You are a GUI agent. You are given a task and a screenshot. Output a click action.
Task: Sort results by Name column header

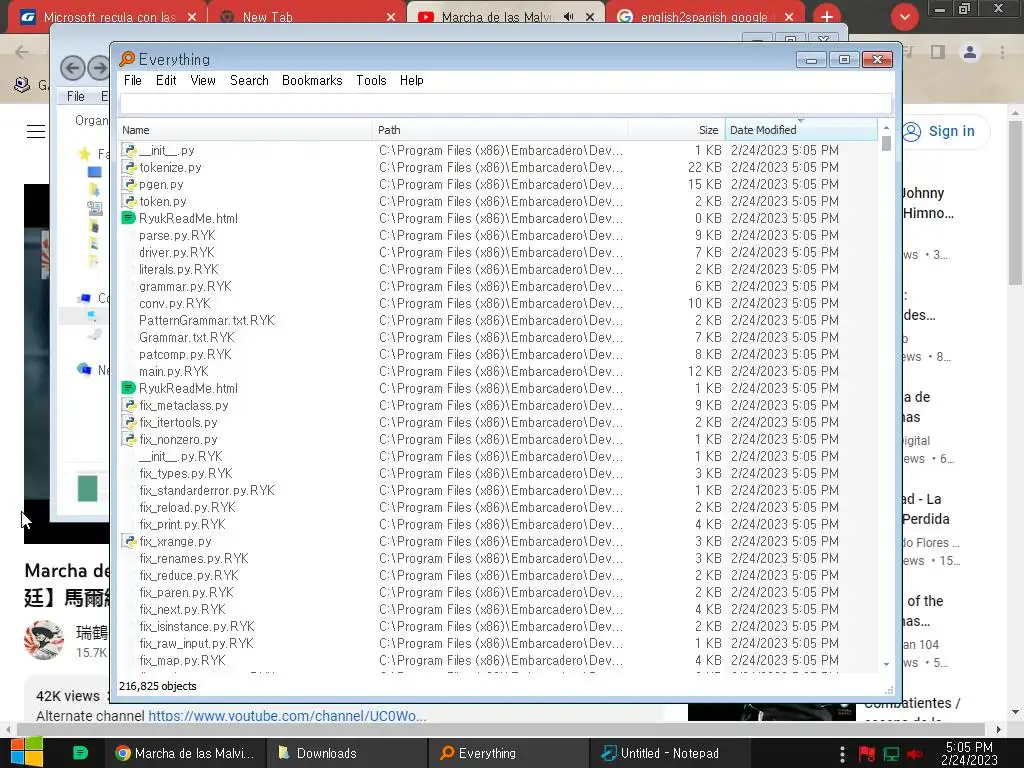pyautogui.click(x=245, y=130)
